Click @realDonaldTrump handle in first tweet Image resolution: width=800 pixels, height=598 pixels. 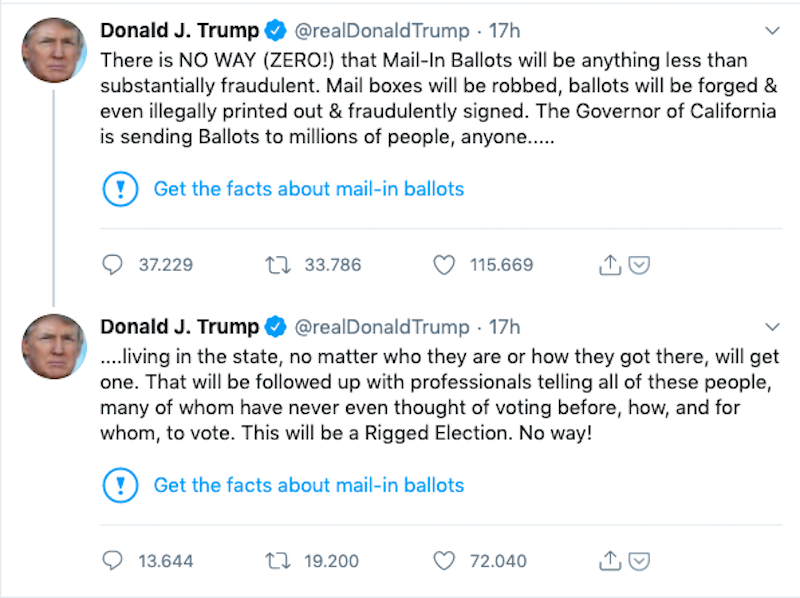pyautogui.click(x=382, y=31)
